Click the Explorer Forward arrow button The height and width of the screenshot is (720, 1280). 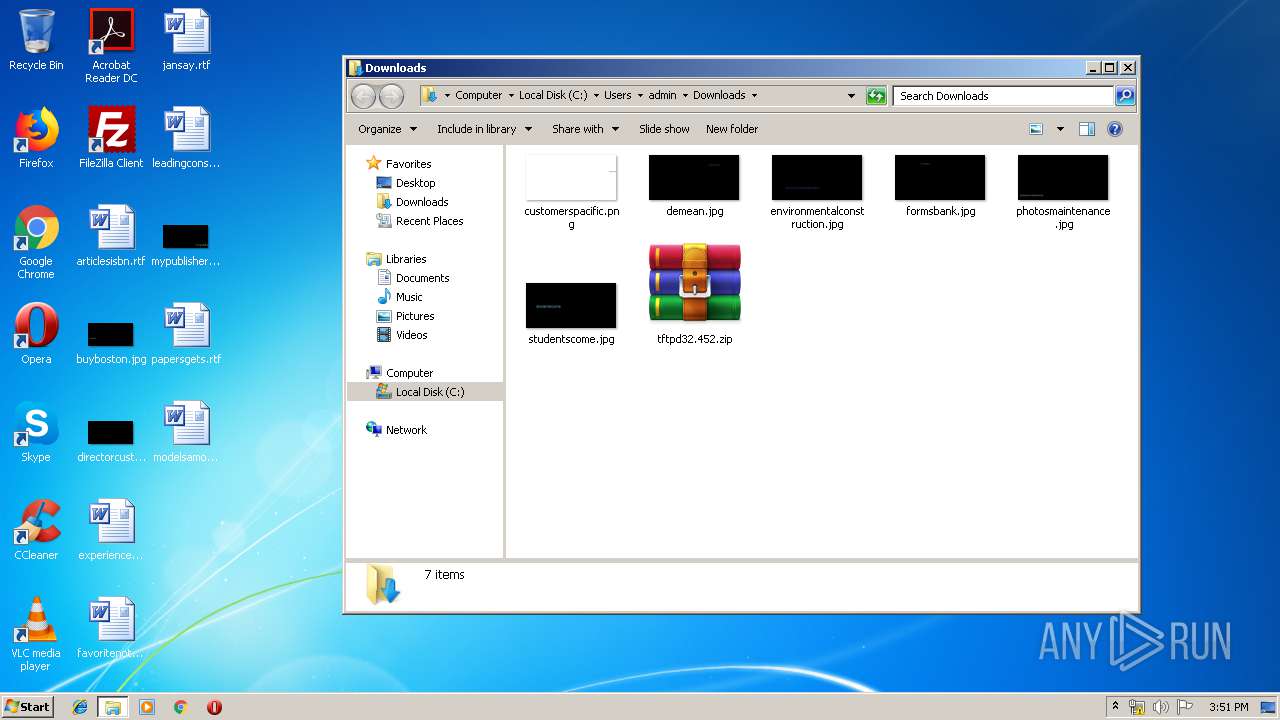pos(391,96)
